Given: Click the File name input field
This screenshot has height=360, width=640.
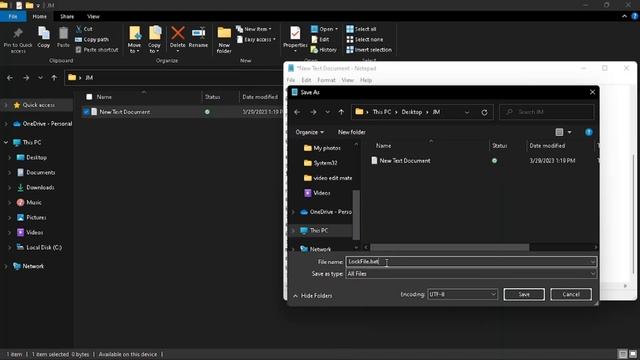Looking at the screenshot, I should pyautogui.click(x=471, y=262).
